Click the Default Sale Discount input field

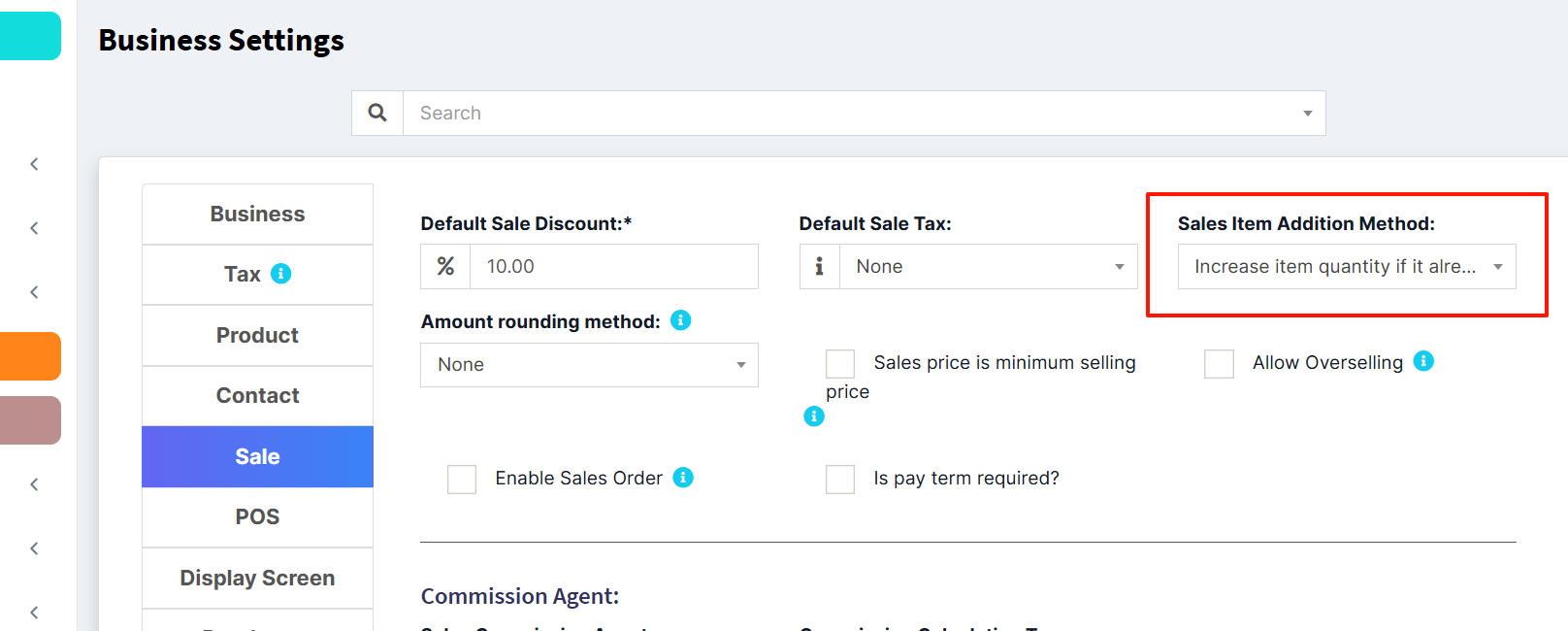614,266
